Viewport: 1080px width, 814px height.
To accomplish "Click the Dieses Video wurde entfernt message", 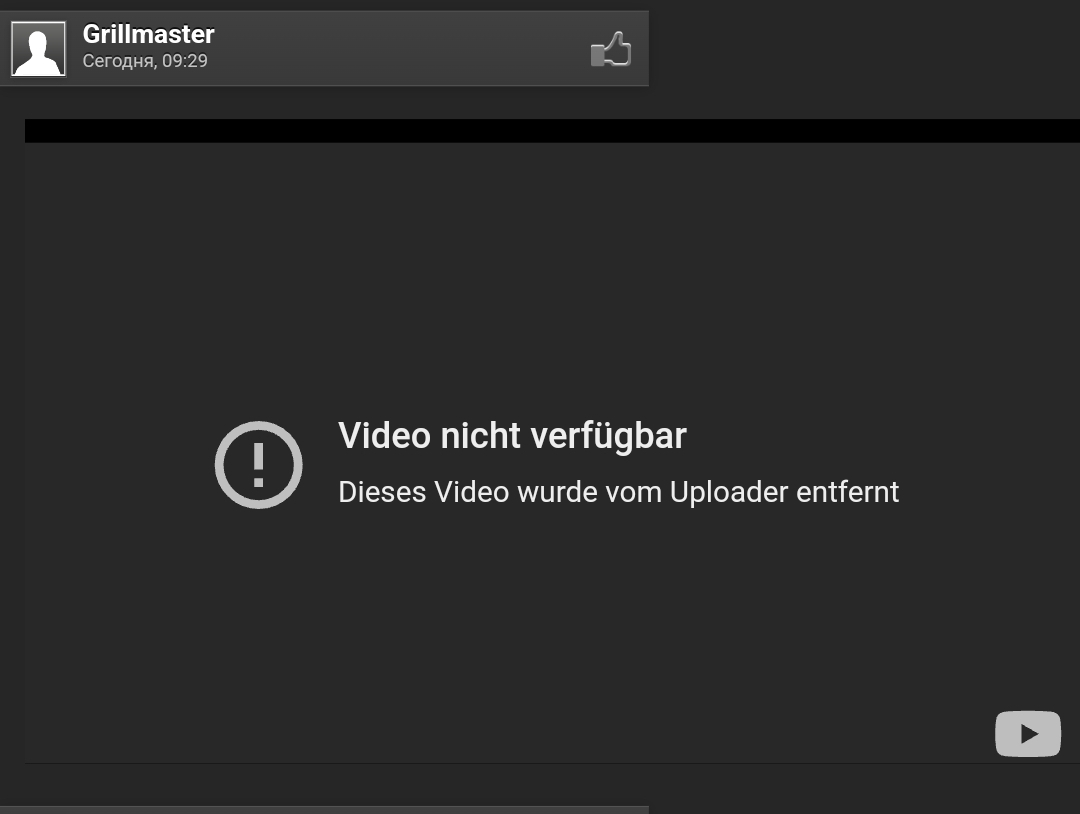I will coord(619,492).
